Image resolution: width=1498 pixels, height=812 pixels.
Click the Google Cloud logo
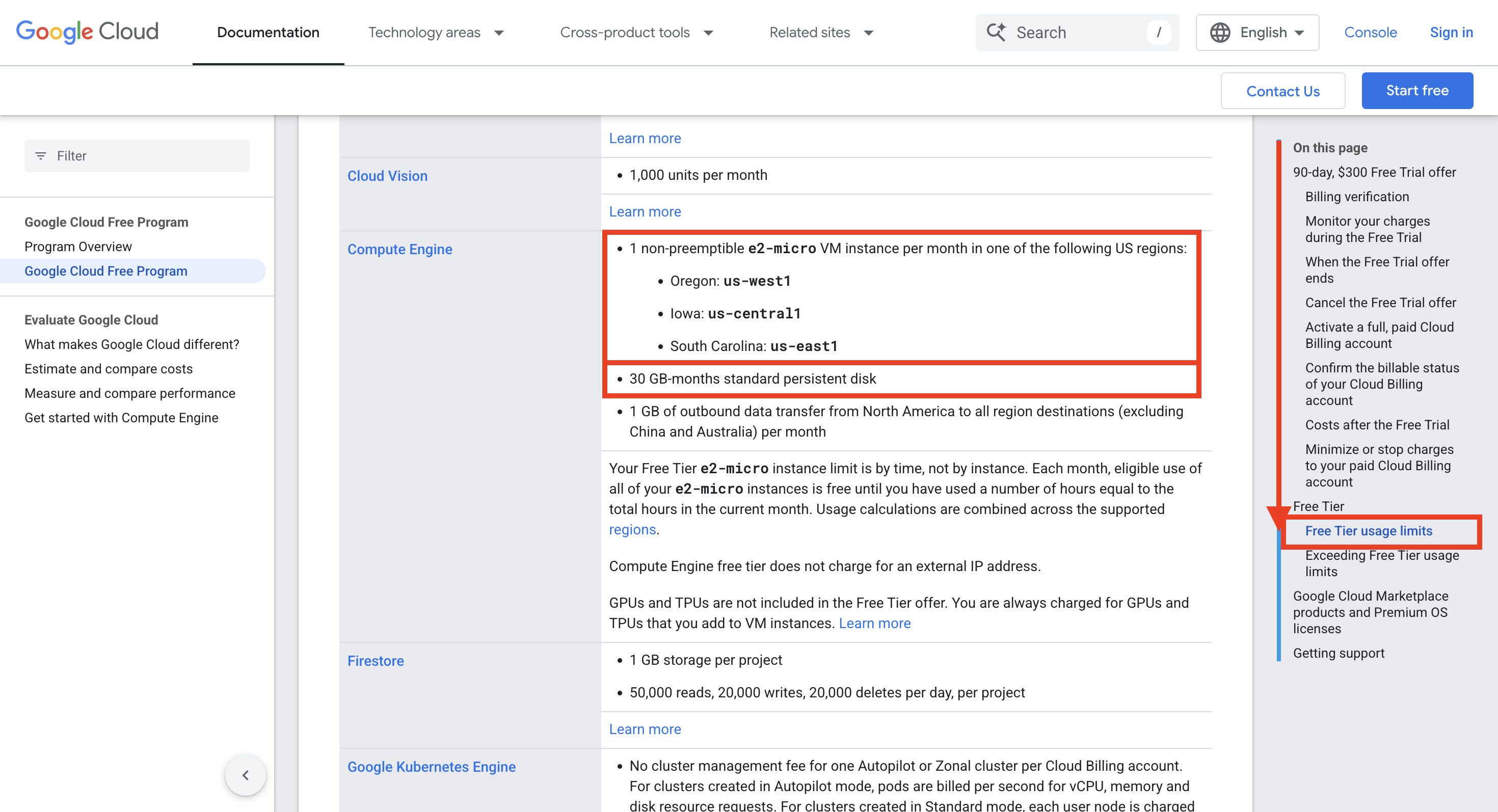[x=87, y=32]
